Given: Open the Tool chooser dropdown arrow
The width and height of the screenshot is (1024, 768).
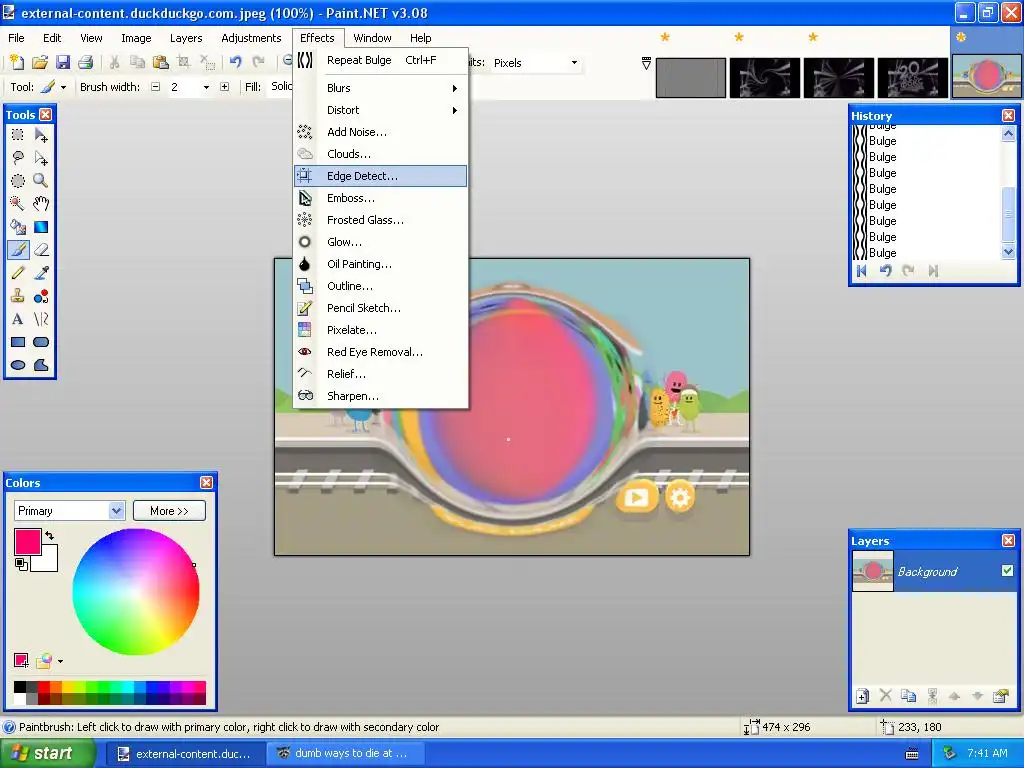Looking at the screenshot, I should [63, 87].
